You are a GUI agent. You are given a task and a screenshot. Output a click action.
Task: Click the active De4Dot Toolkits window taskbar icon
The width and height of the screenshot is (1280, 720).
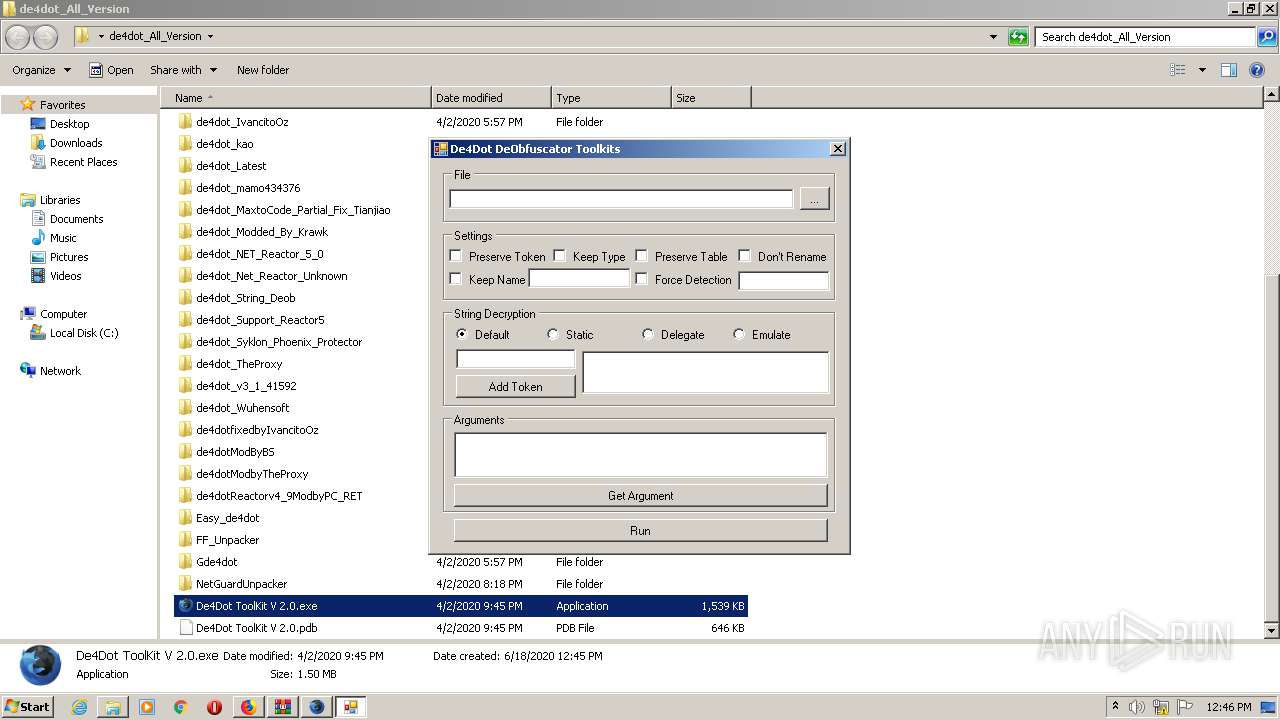pos(351,707)
